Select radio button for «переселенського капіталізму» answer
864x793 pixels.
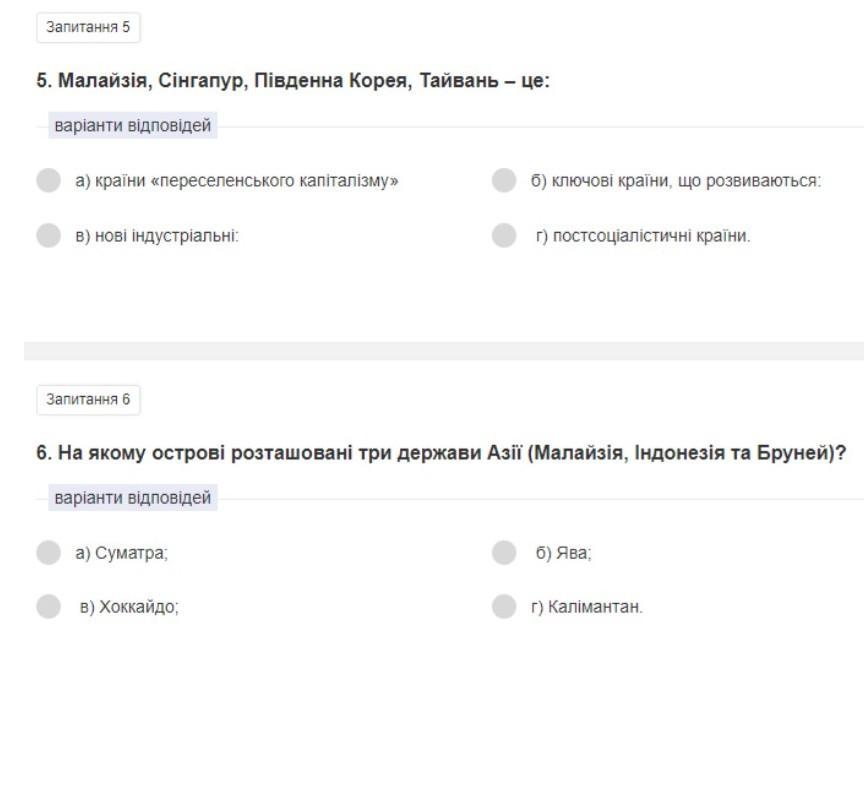tap(48, 181)
